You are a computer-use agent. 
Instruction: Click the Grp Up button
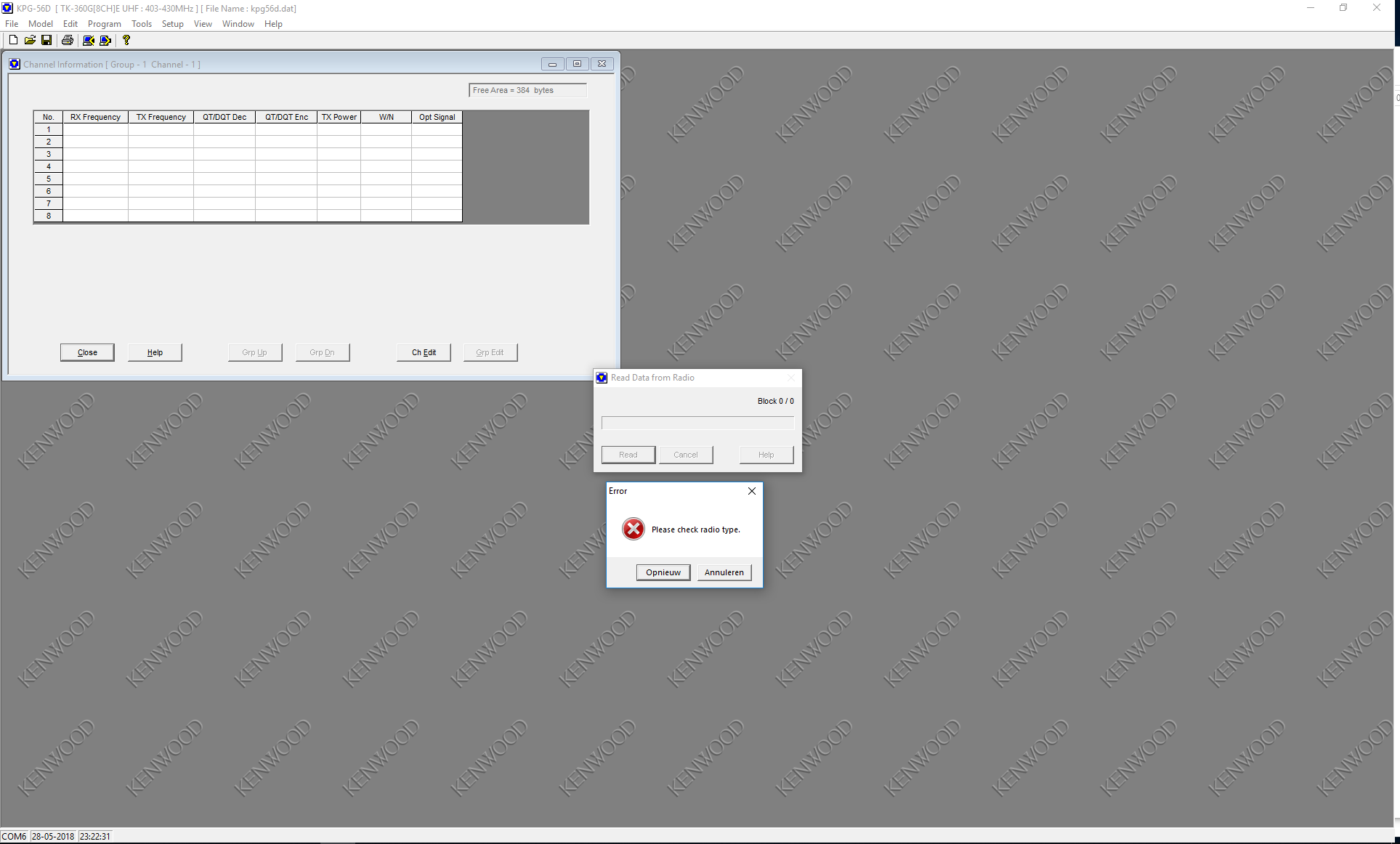tap(255, 352)
